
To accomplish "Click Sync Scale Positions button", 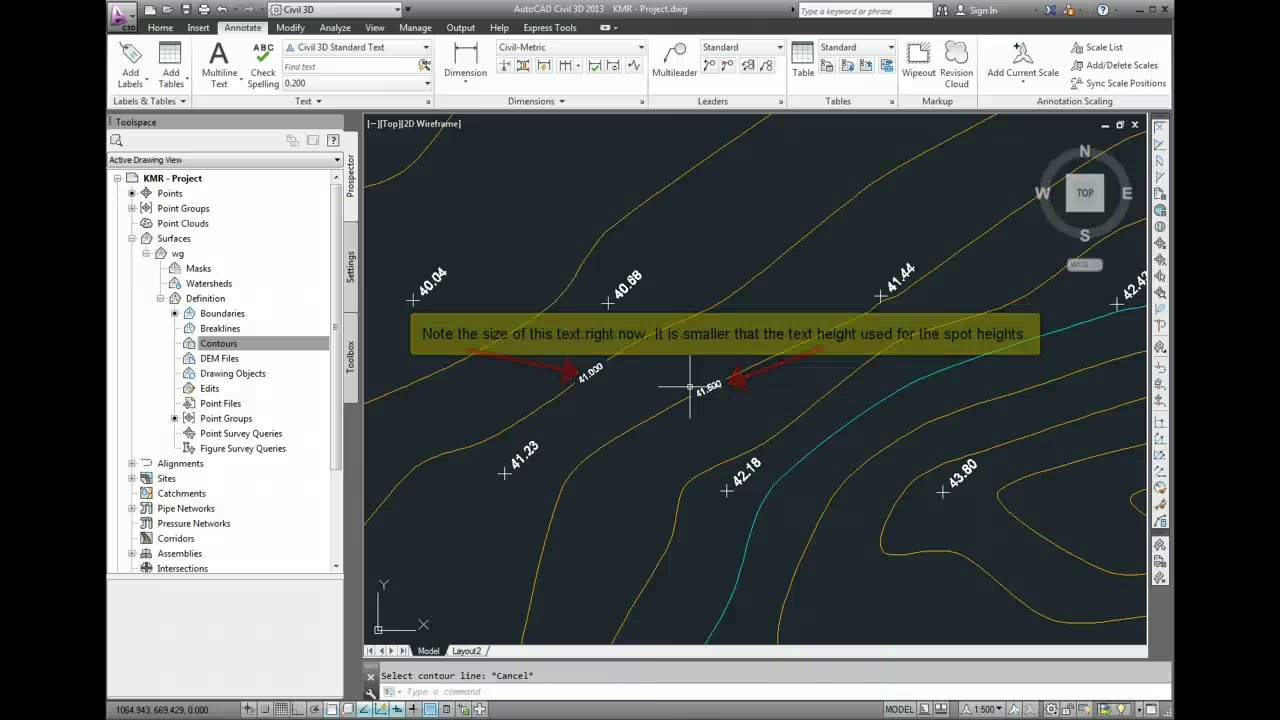I will 1118,83.
